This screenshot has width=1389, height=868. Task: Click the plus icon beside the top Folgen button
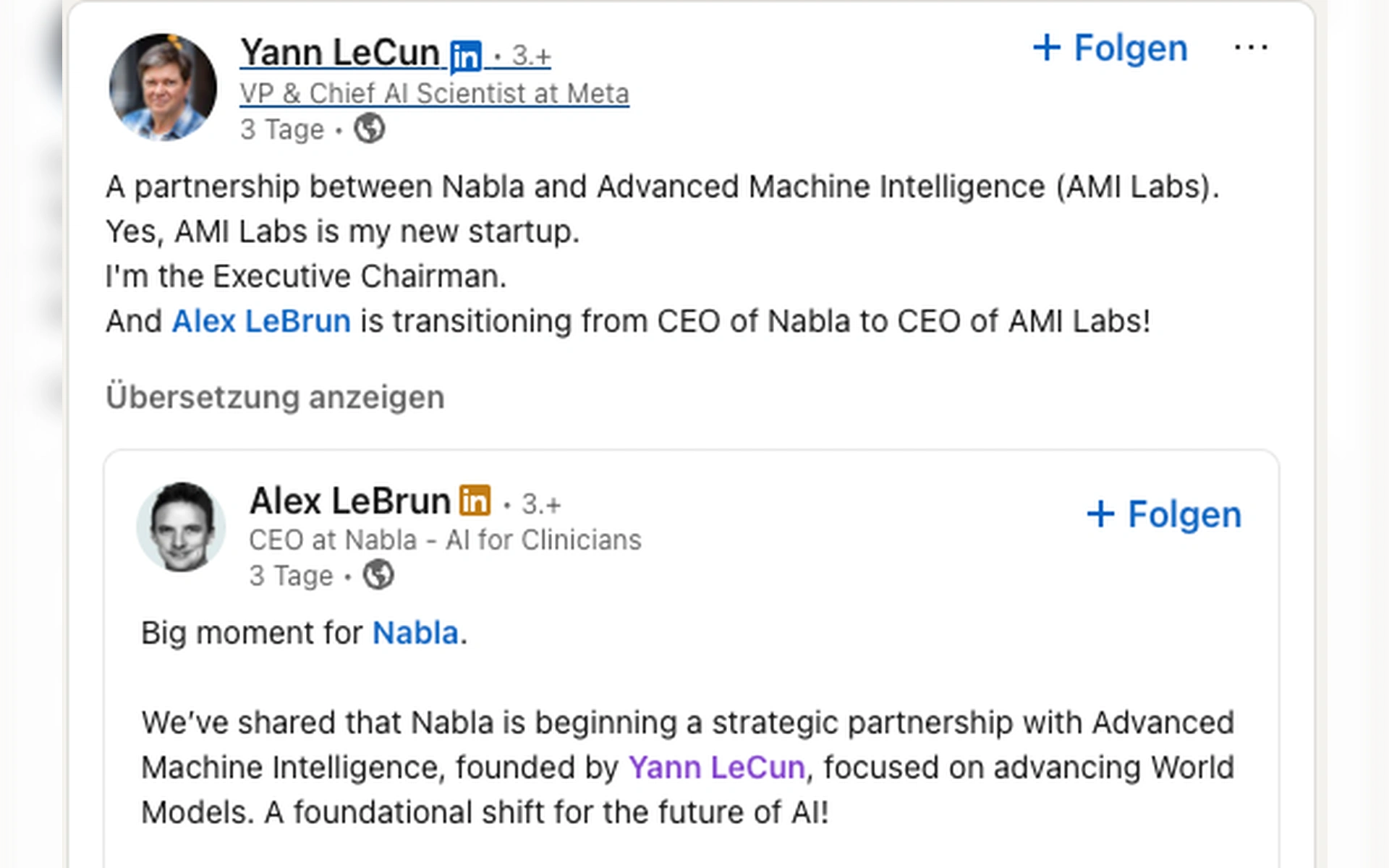(x=1048, y=48)
